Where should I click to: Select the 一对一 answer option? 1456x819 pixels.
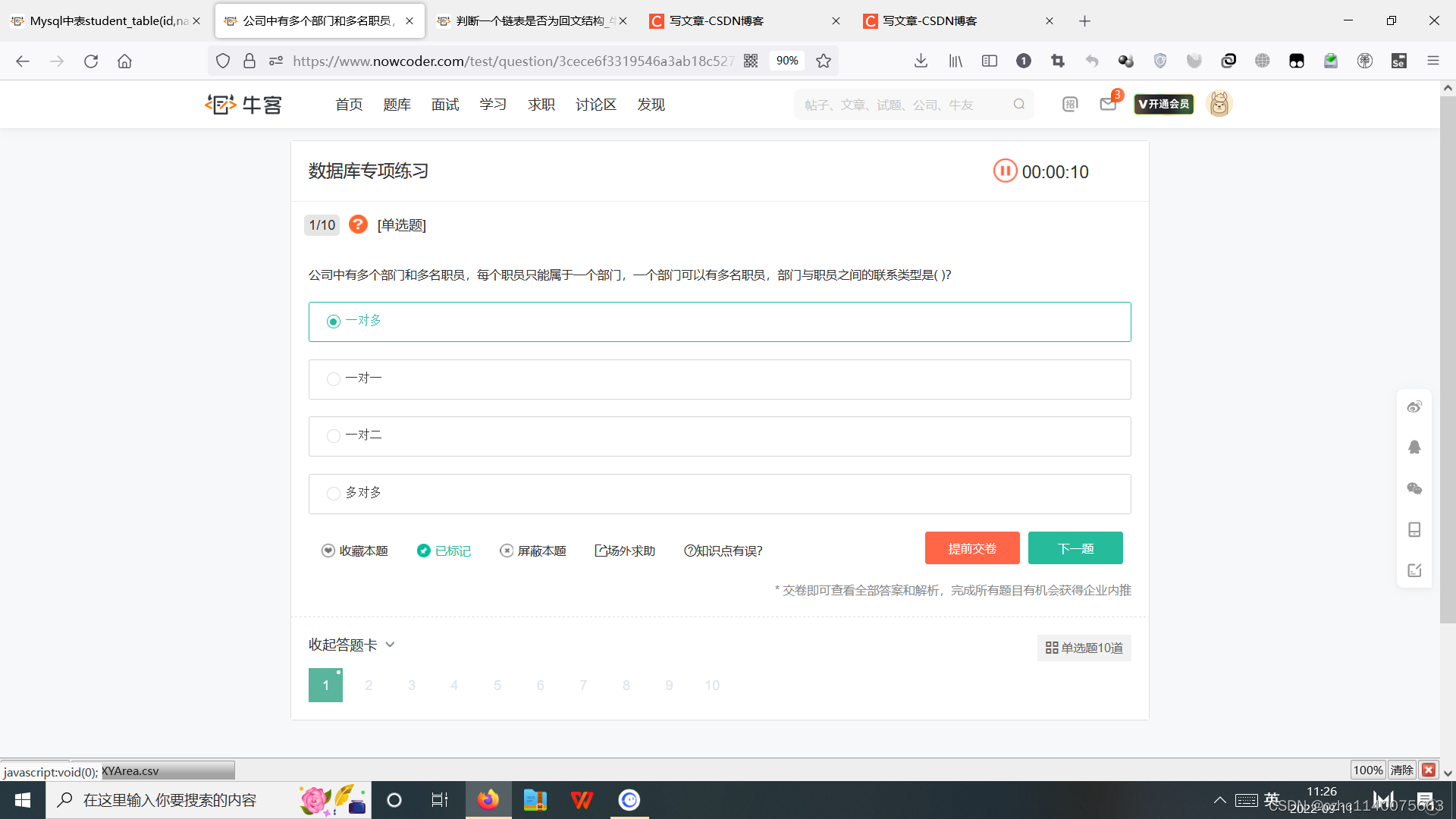point(334,378)
